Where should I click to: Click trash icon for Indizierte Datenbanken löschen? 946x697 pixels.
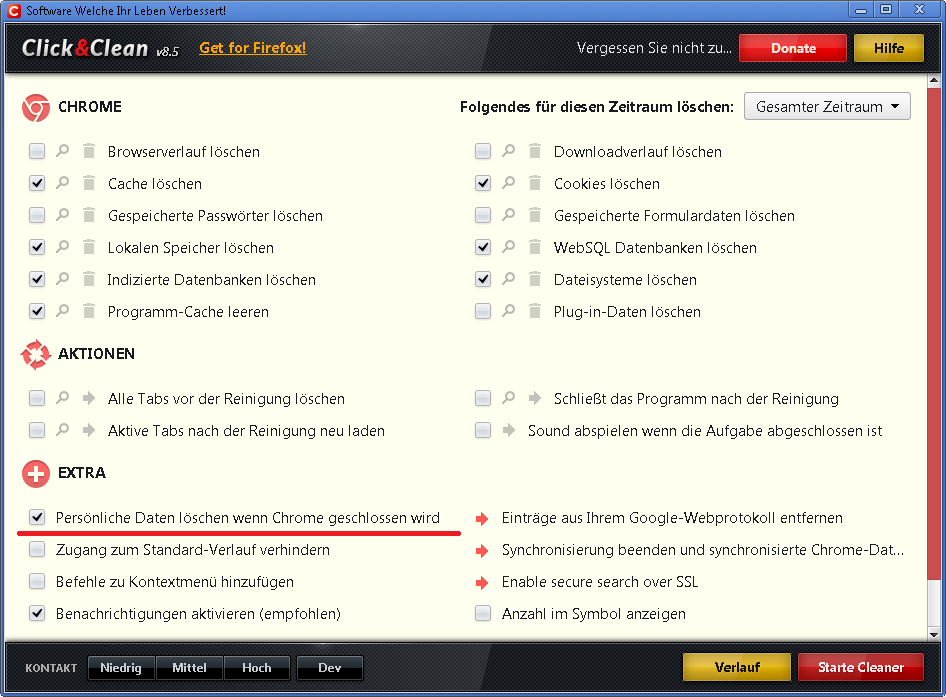pyautogui.click(x=89, y=279)
